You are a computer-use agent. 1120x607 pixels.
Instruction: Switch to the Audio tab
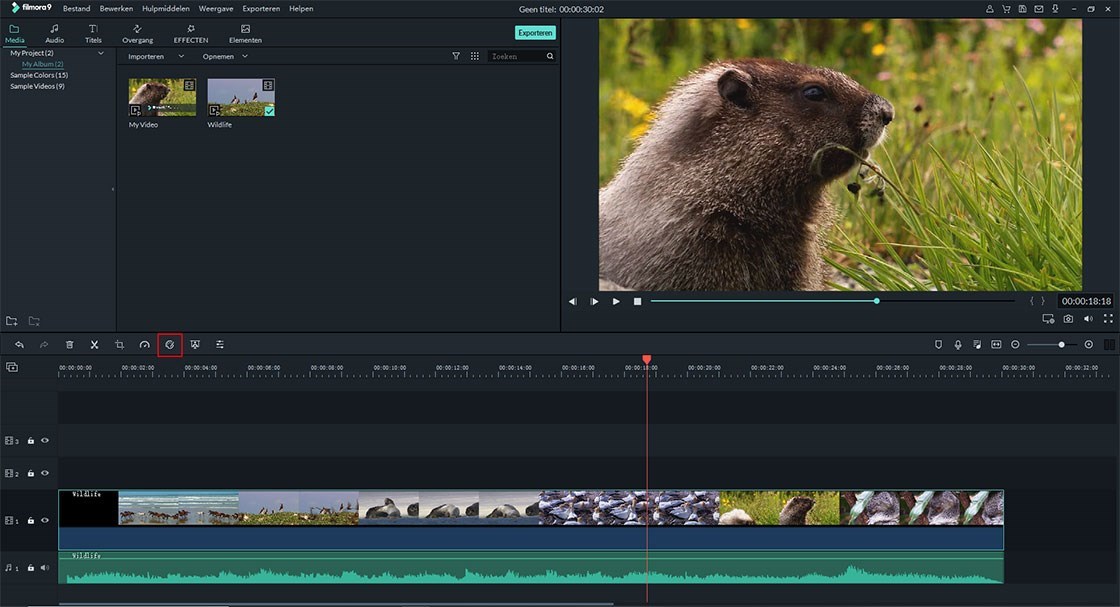tap(54, 34)
